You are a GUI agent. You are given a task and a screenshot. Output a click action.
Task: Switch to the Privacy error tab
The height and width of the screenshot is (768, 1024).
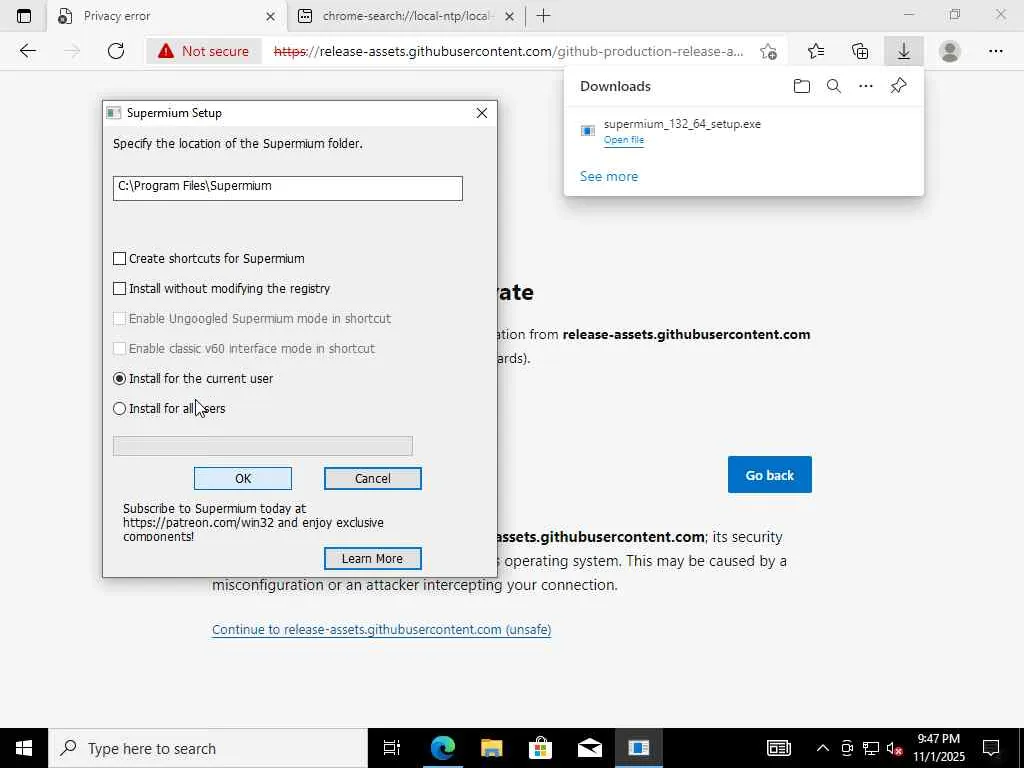[x=167, y=16]
